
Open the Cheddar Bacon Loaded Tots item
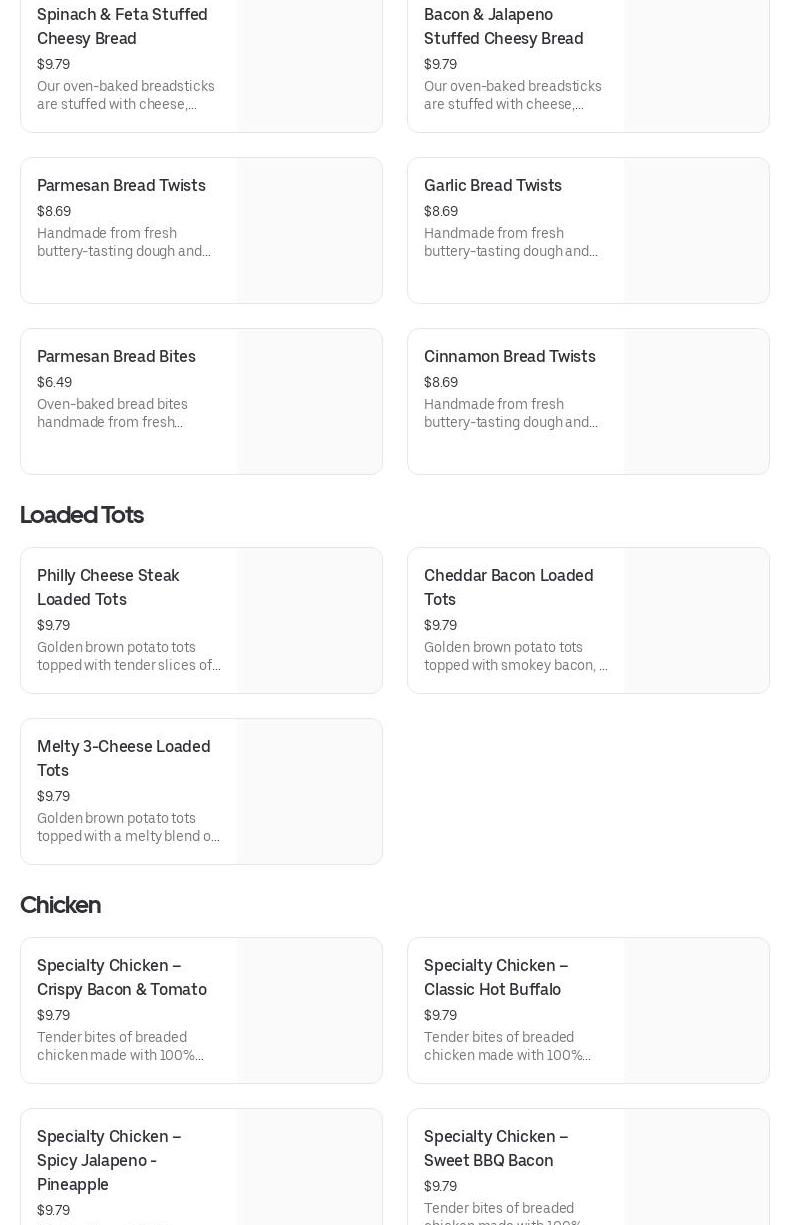coord(508,587)
